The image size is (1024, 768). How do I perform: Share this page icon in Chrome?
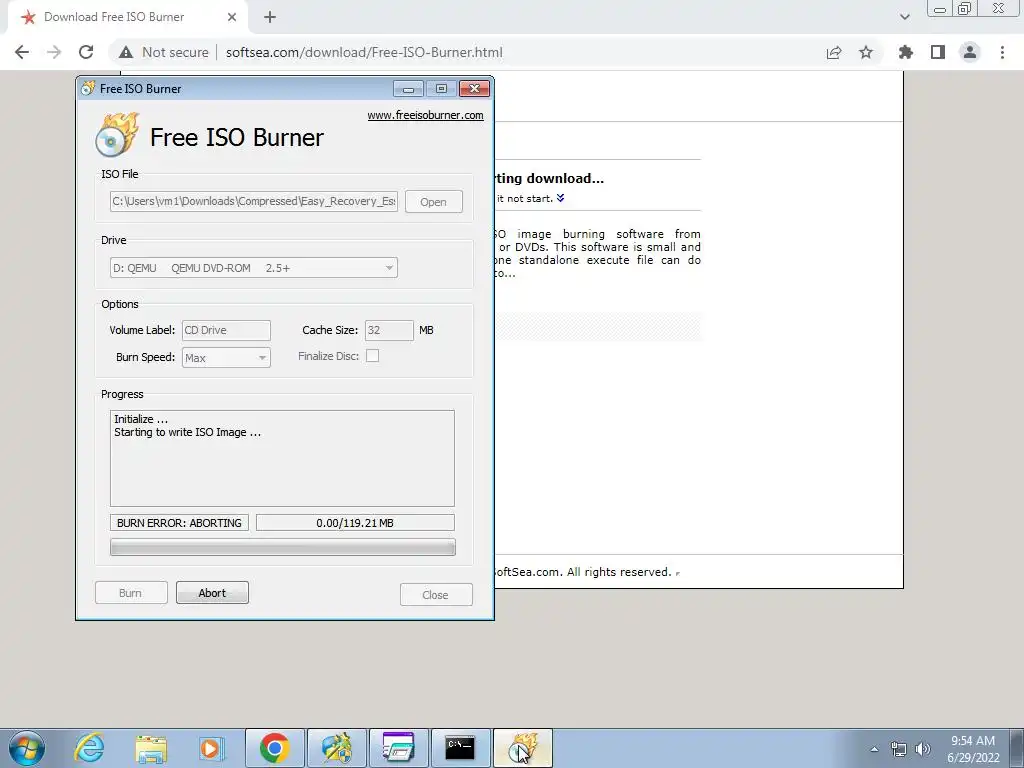tap(833, 53)
